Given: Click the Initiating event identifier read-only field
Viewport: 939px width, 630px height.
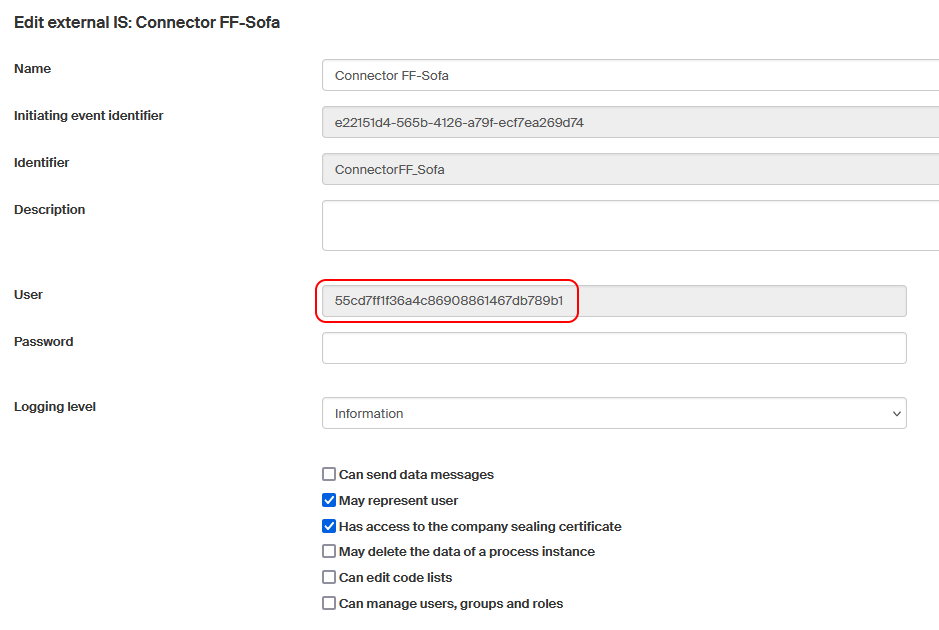Looking at the screenshot, I should pyautogui.click(x=630, y=123).
